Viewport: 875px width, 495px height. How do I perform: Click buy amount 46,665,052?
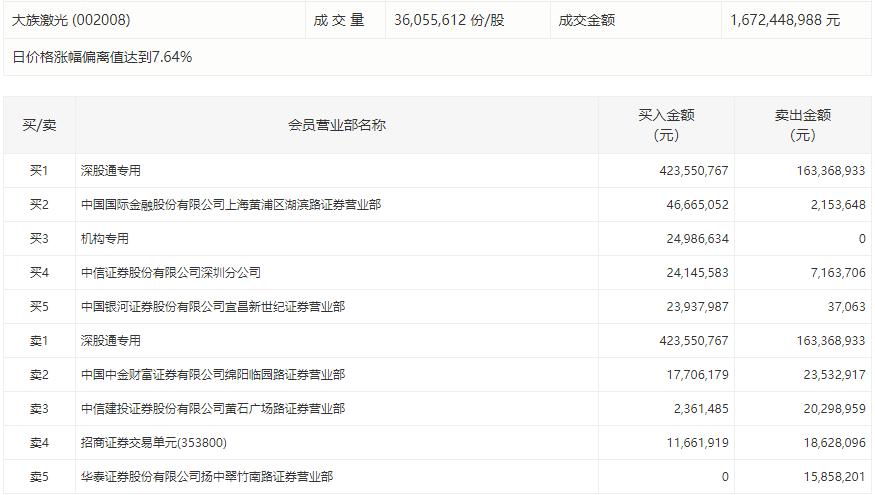tap(697, 205)
